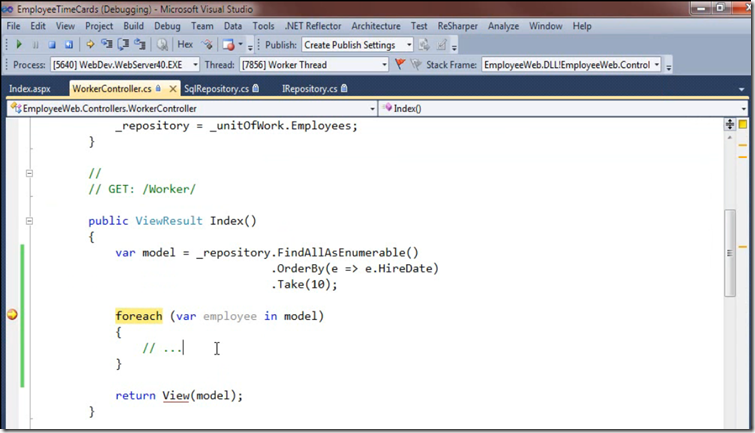This screenshot has width=755, height=433.
Task: Open the View menu
Action: [x=65, y=26]
